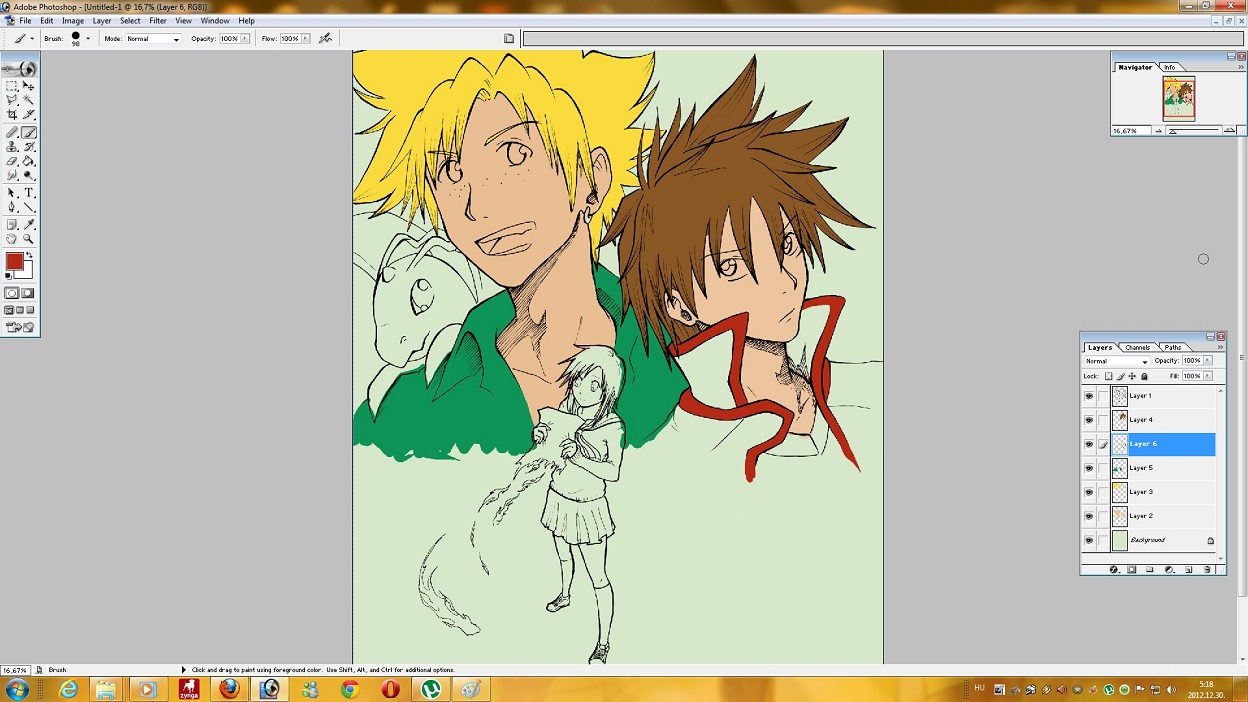Viewport: 1248px width, 702px height.
Task: Select the Move tool
Action: click(x=29, y=86)
